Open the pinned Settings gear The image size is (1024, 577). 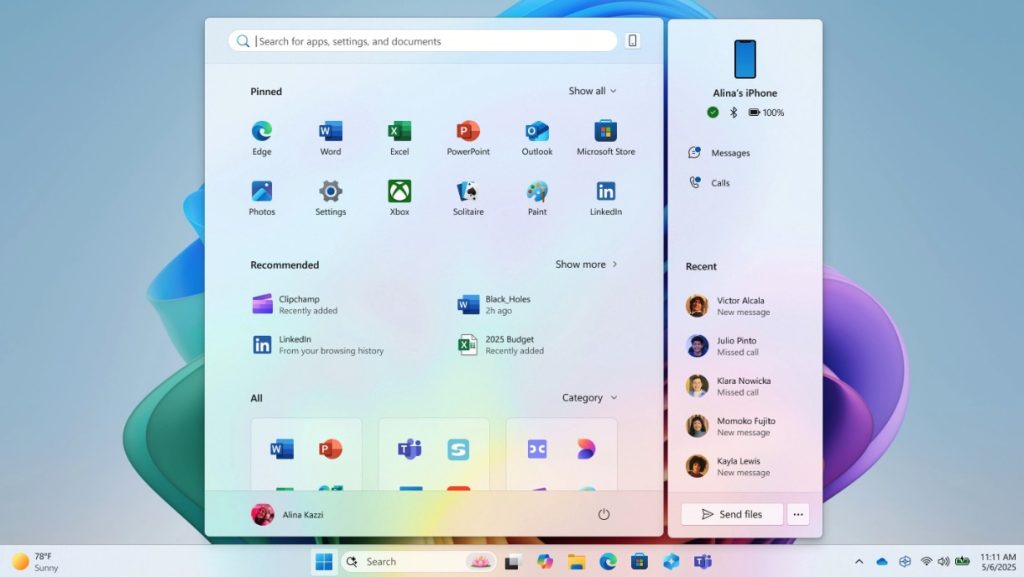[330, 198]
